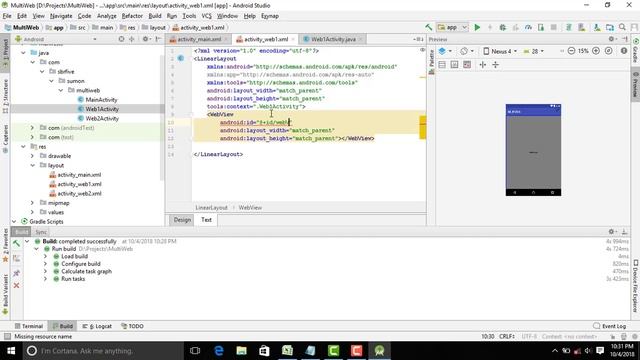
Task: Click the Search Everywhere magnifier icon
Action: point(622,27)
